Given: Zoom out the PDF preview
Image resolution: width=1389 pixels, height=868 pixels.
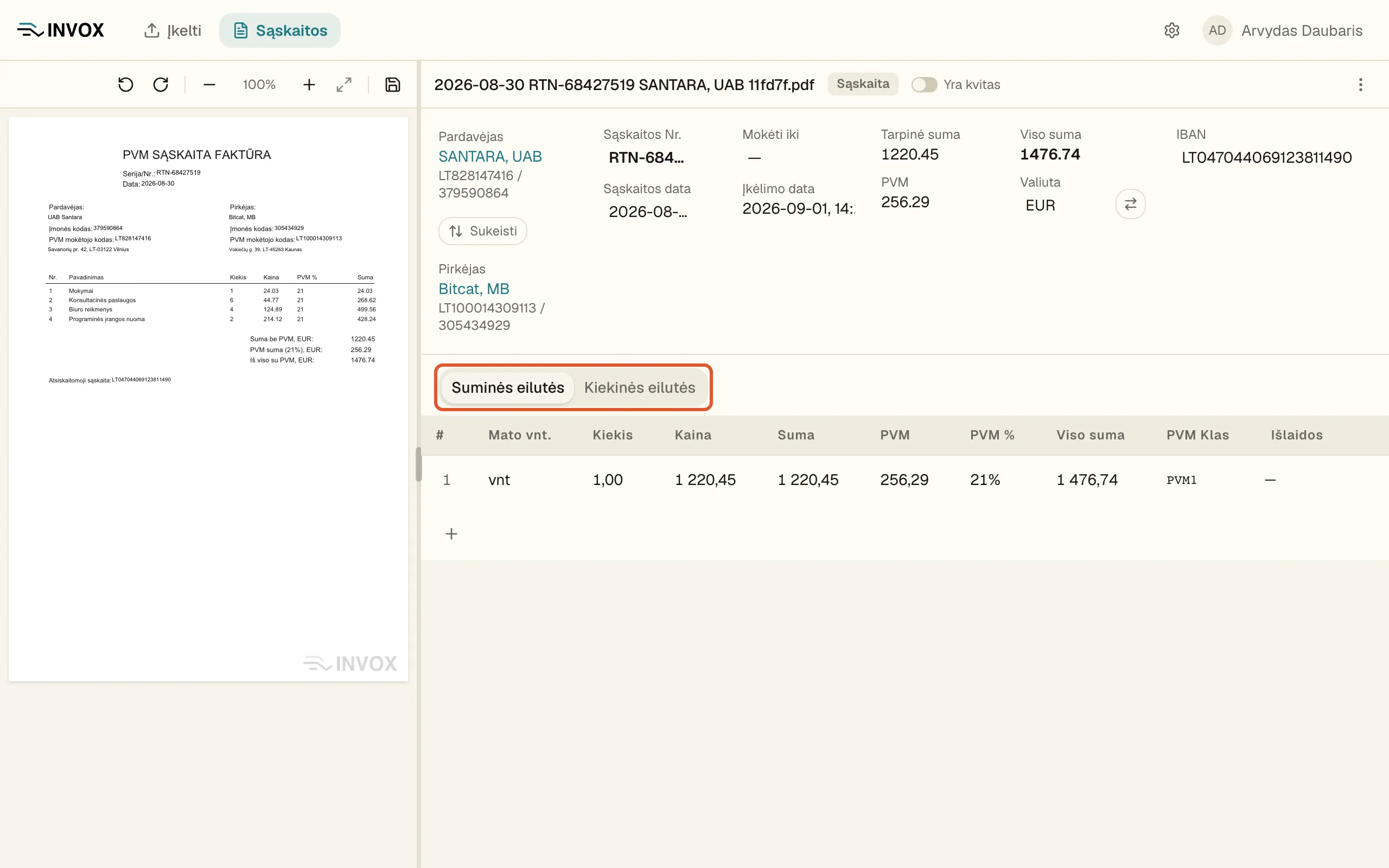Looking at the screenshot, I should (209, 85).
